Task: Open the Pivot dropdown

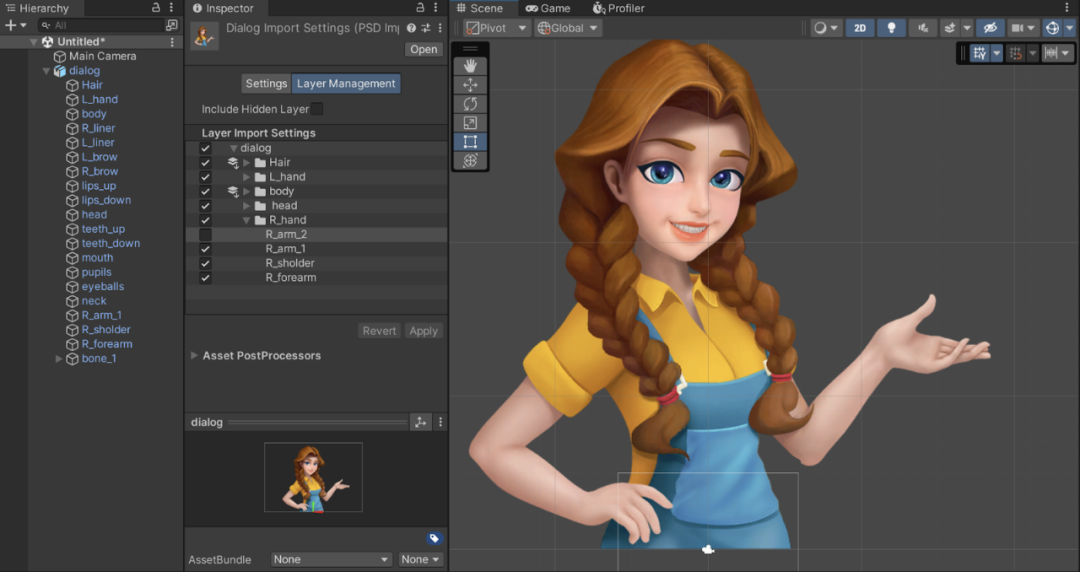Action: click(x=497, y=28)
